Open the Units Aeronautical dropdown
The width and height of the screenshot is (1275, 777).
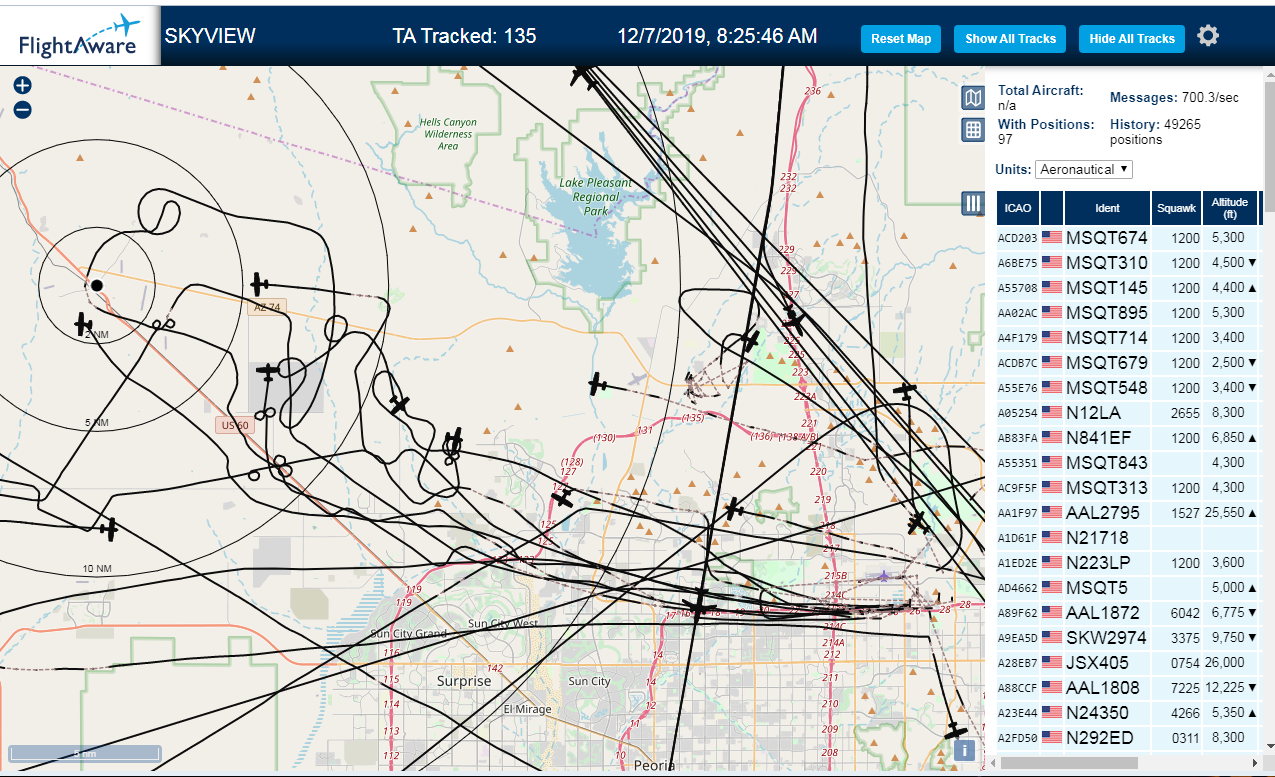[x=1084, y=169]
